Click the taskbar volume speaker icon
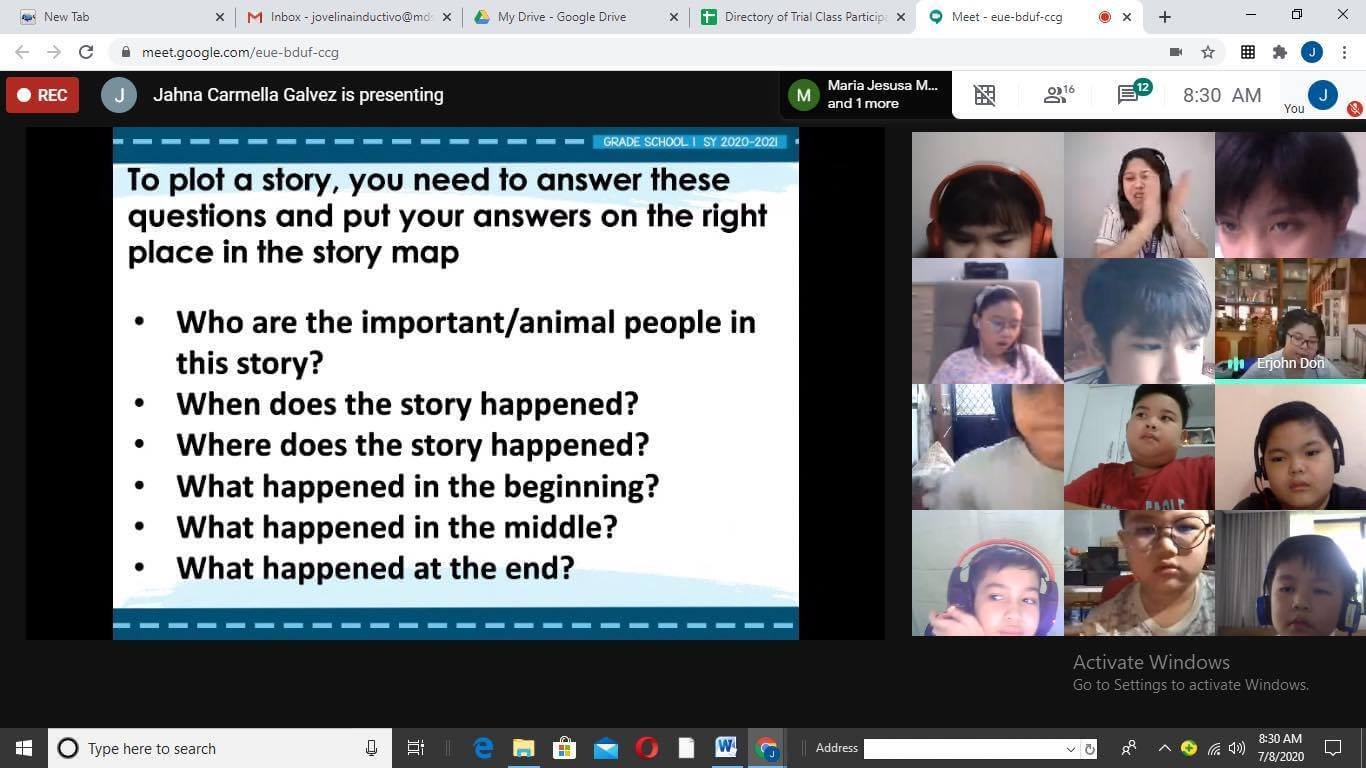The width and height of the screenshot is (1366, 768). pos(1237,748)
